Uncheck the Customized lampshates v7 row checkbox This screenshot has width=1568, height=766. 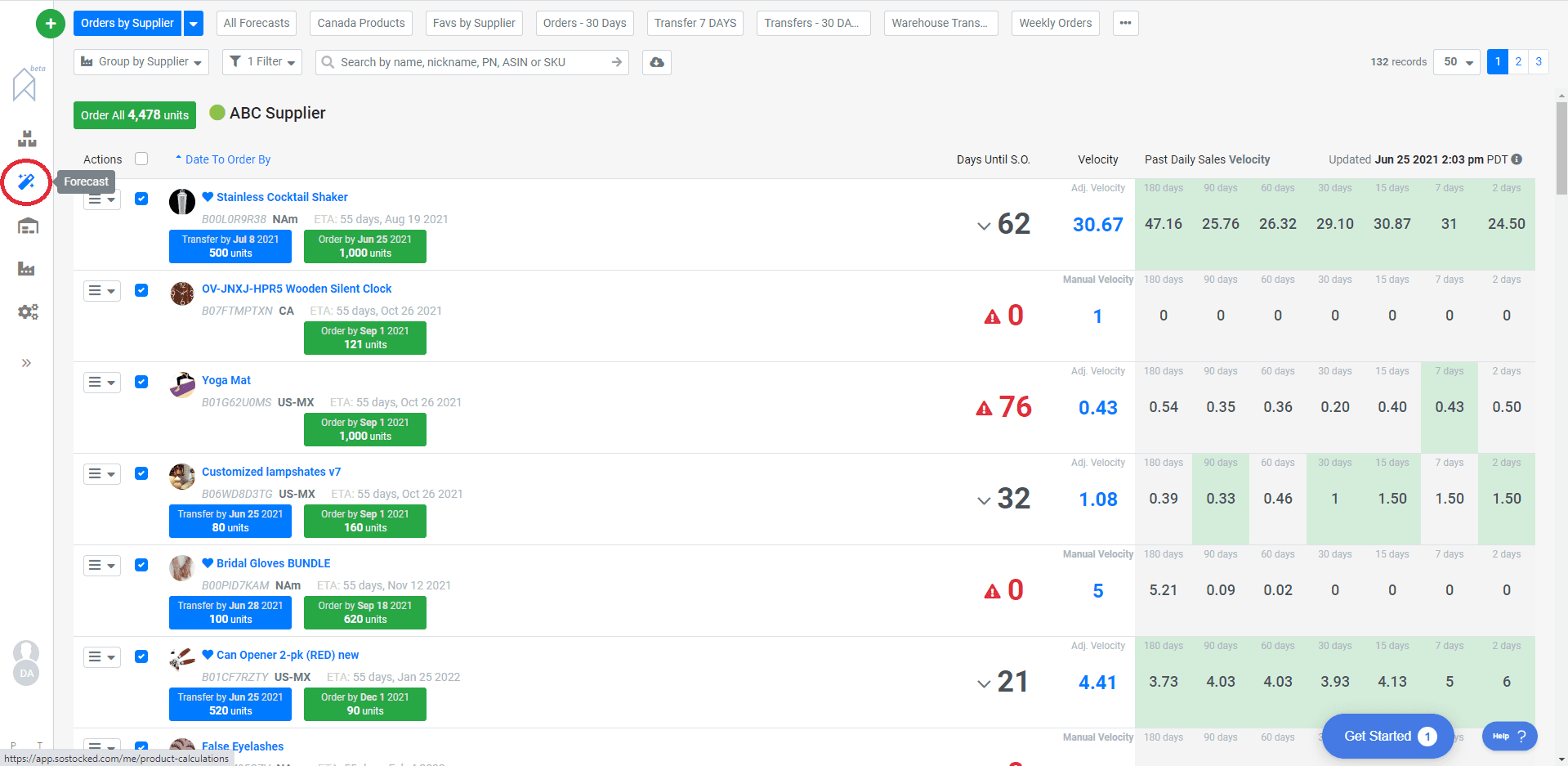(x=141, y=473)
